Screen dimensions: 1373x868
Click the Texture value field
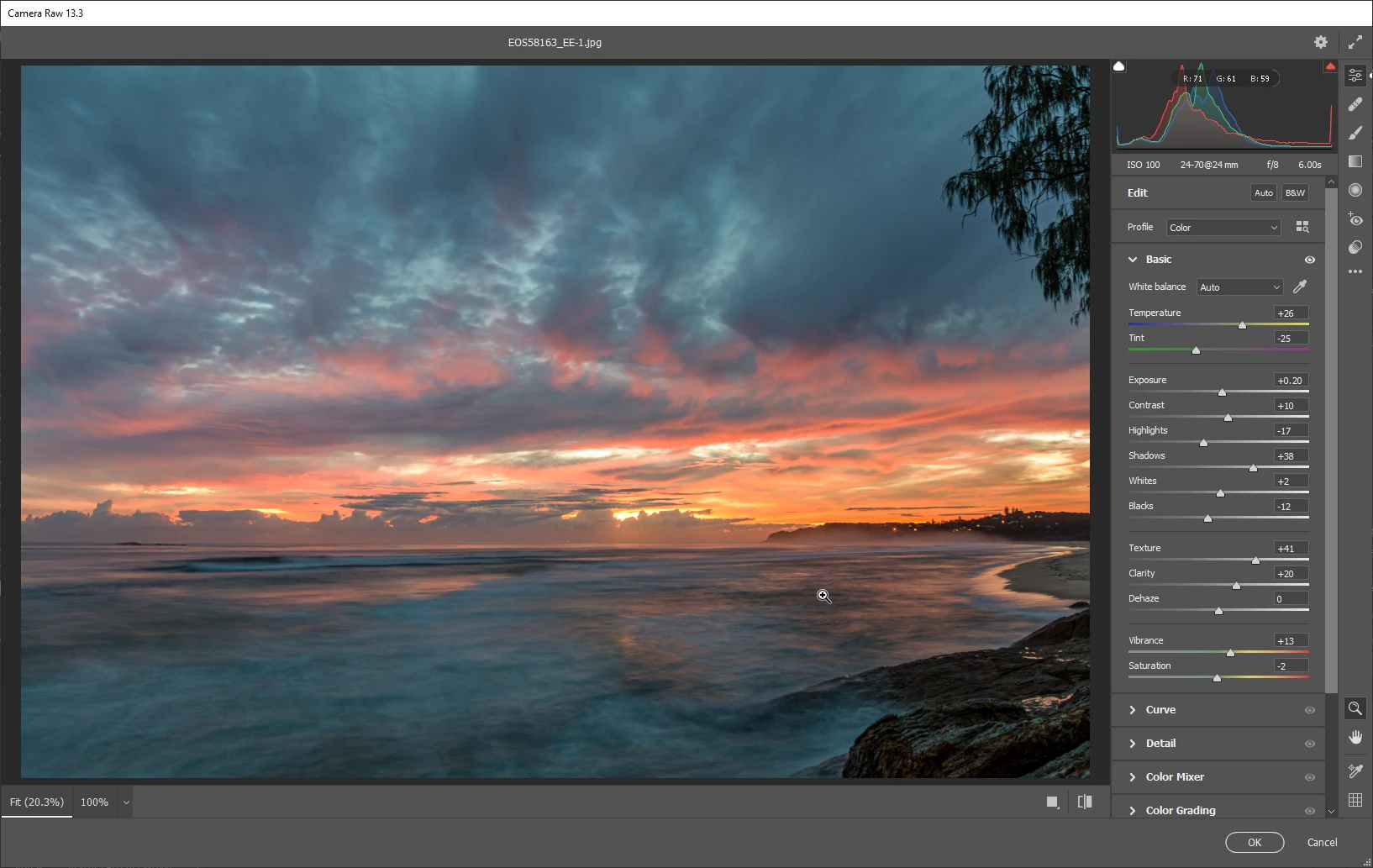click(1291, 548)
